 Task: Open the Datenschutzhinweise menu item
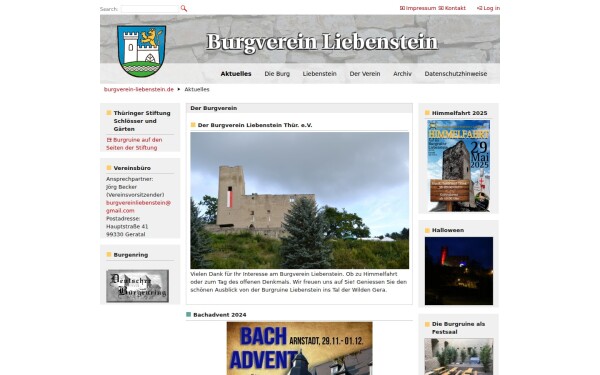coord(455,73)
